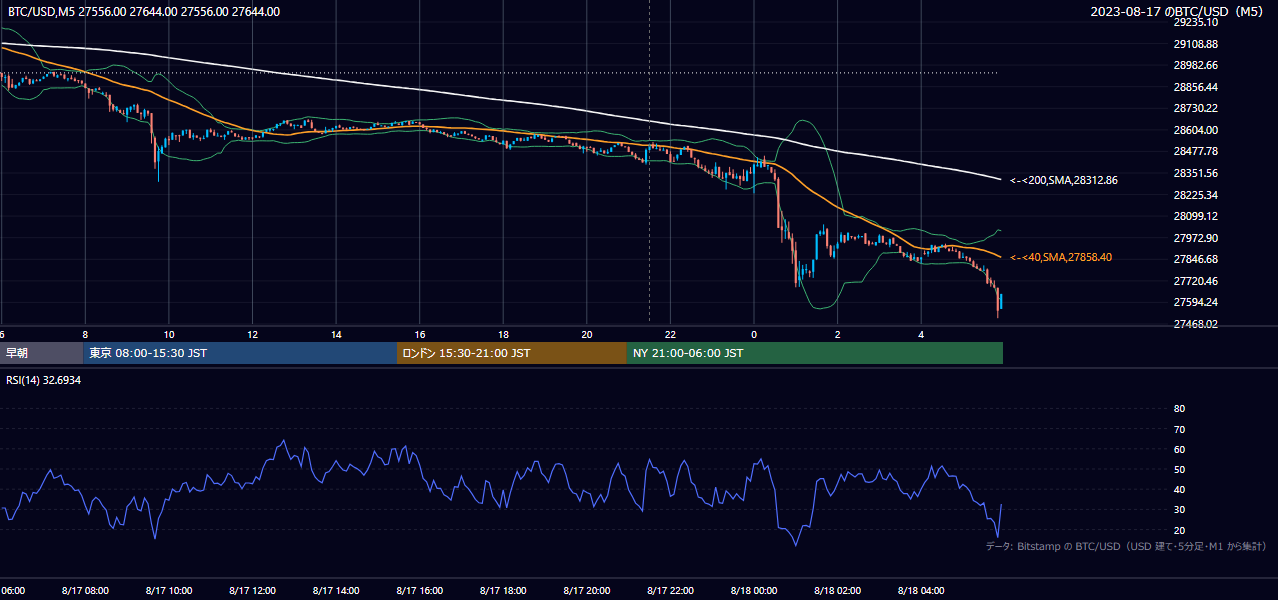The image size is (1278, 600).
Task: Click hour tick '14' on price chart axis
Action: pyautogui.click(x=336, y=334)
